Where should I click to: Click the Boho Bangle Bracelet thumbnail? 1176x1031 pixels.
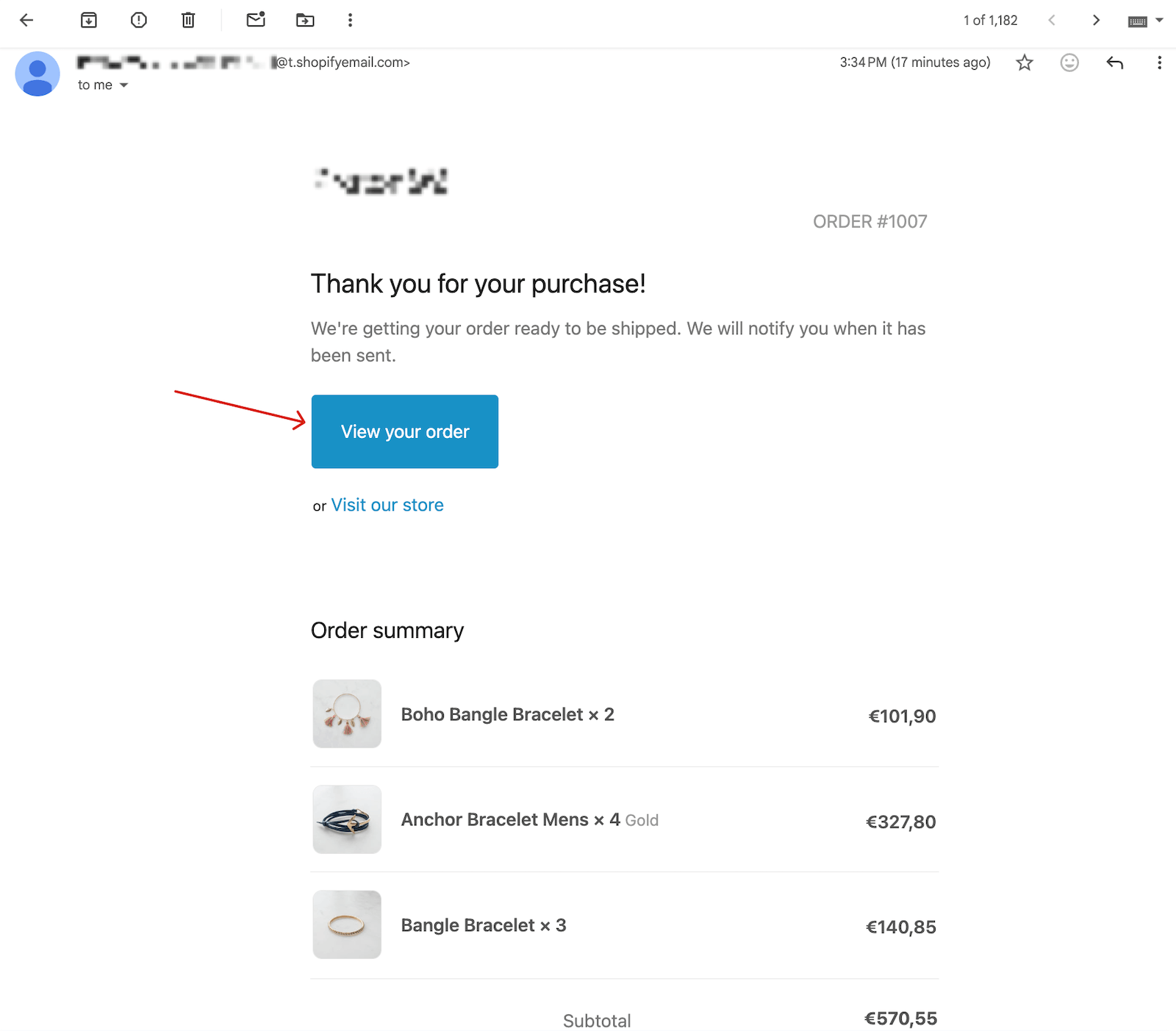[x=346, y=714]
